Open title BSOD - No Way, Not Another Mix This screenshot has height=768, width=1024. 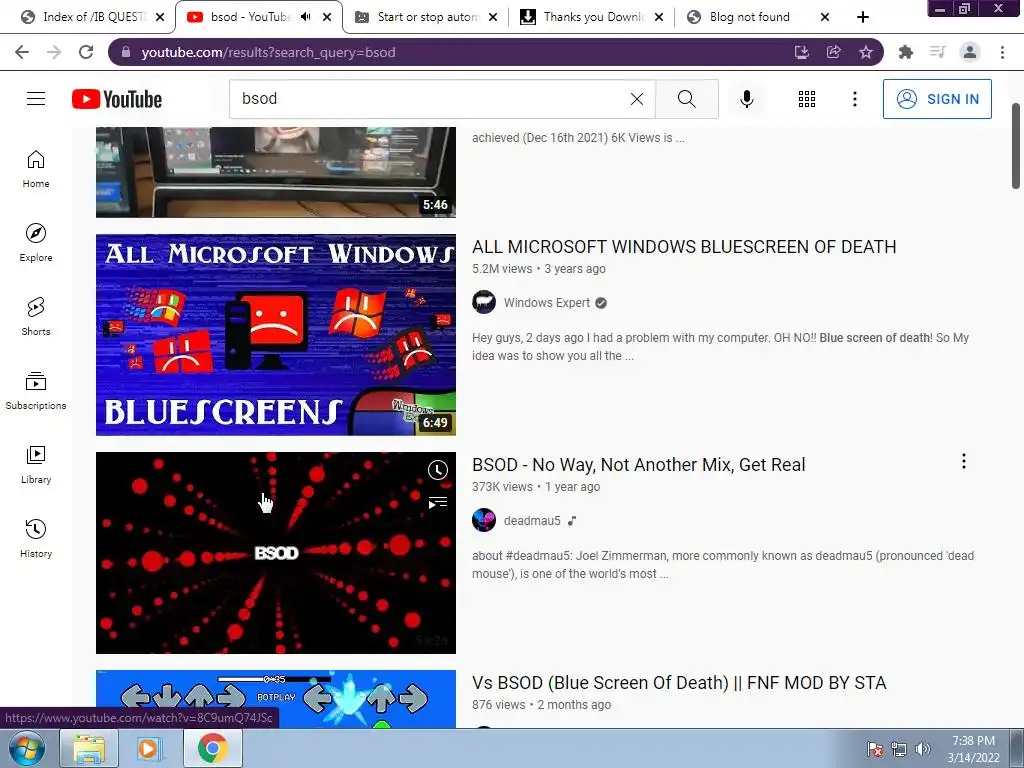coord(639,465)
